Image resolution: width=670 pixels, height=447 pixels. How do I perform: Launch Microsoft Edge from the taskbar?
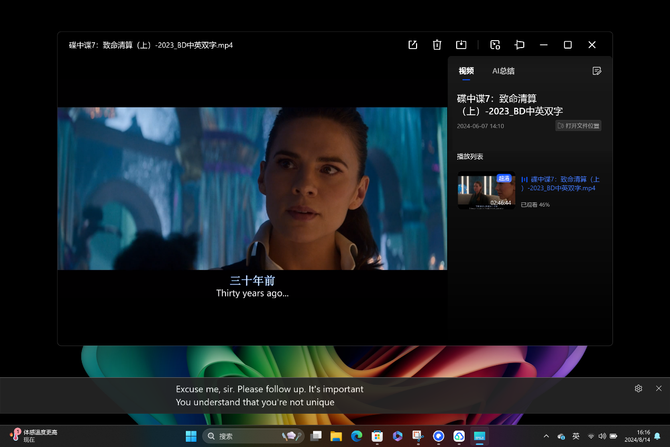356,436
